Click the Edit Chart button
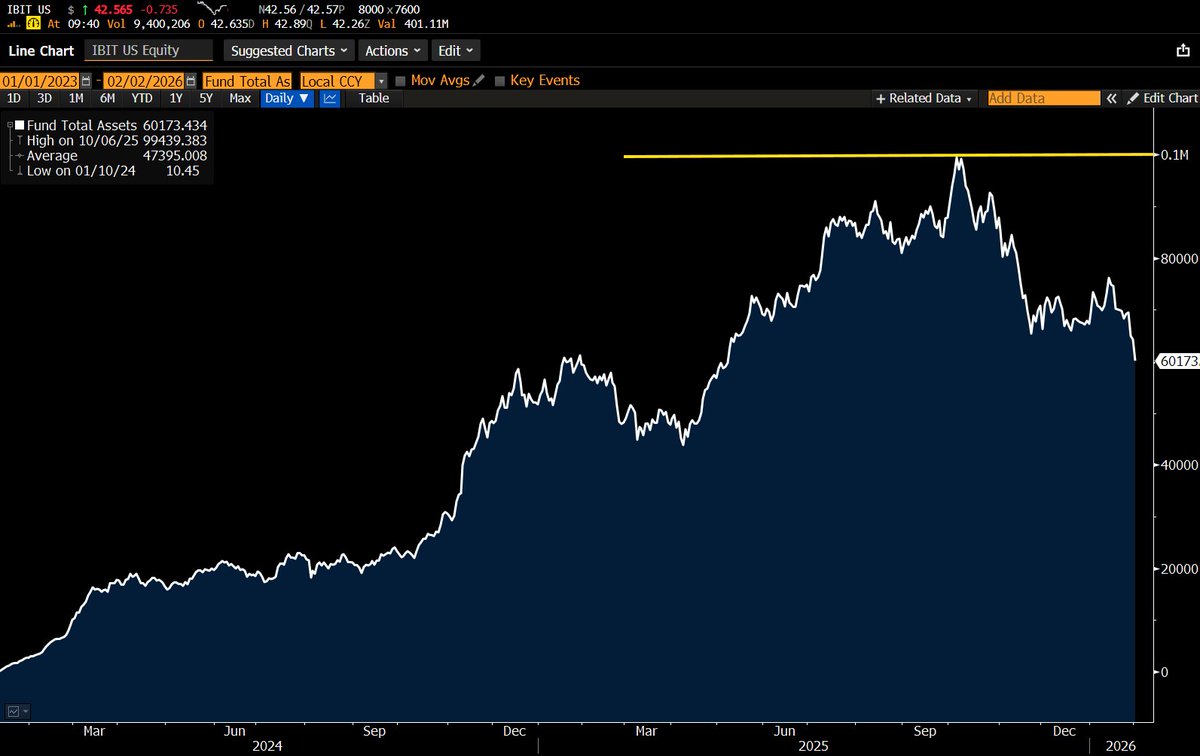1200x756 pixels. pos(1161,98)
